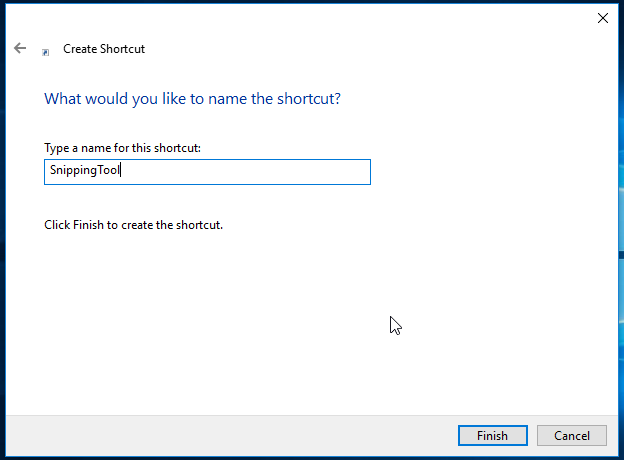Click the gray footer bar left of Finish
Image resolution: width=624 pixels, height=460 pixels.
231,436
